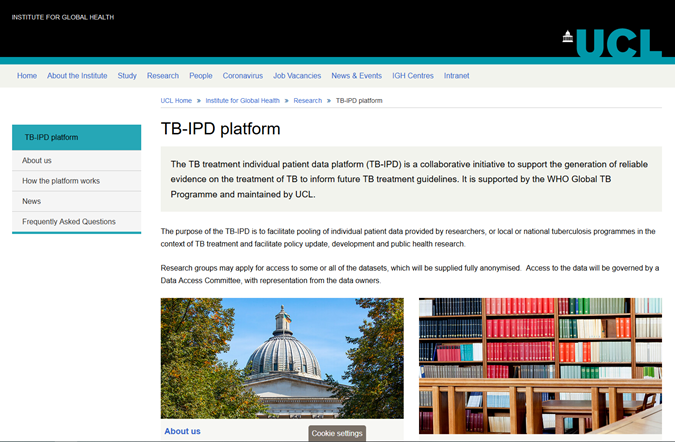Select TB-IPD platform sidebar heading
This screenshot has height=442, width=675.
(77, 137)
